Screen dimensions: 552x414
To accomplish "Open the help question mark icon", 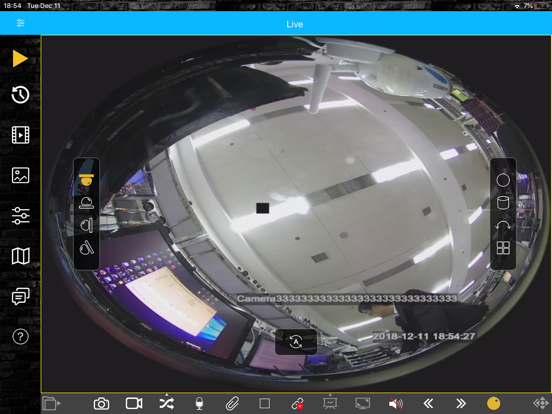I will pos(20,337).
